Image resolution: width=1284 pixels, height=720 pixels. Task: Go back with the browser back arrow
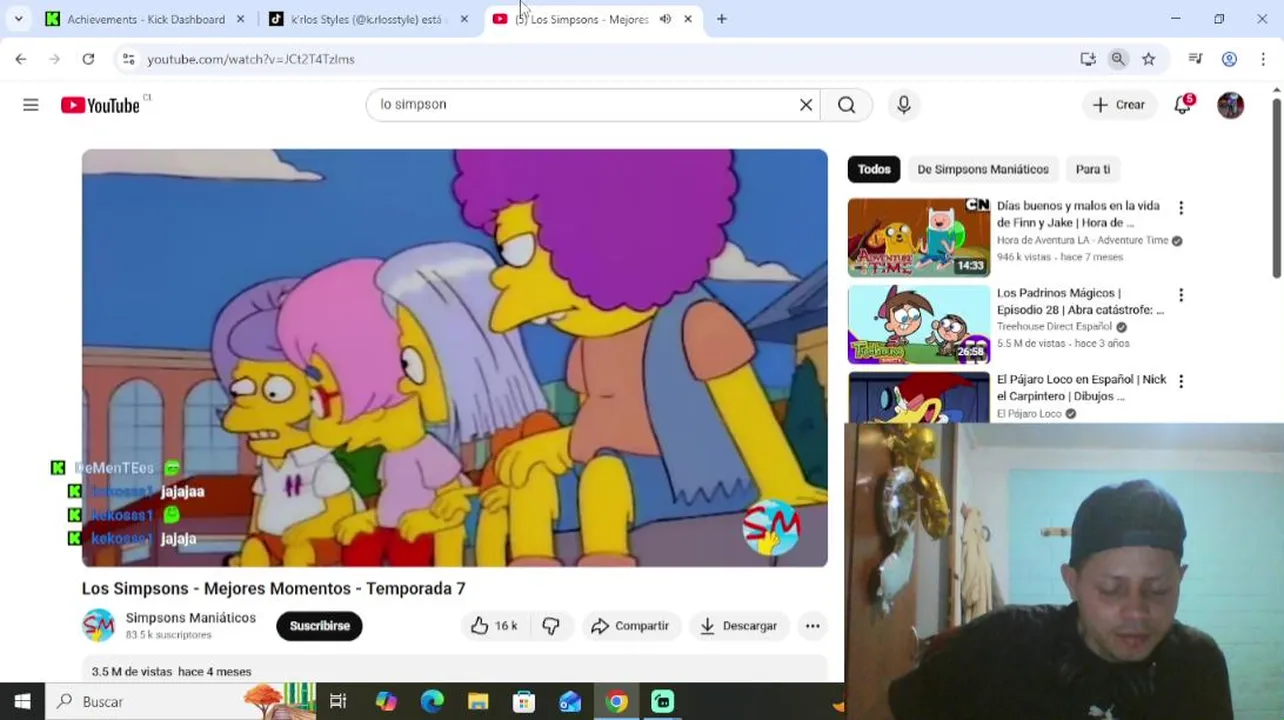click(x=21, y=59)
